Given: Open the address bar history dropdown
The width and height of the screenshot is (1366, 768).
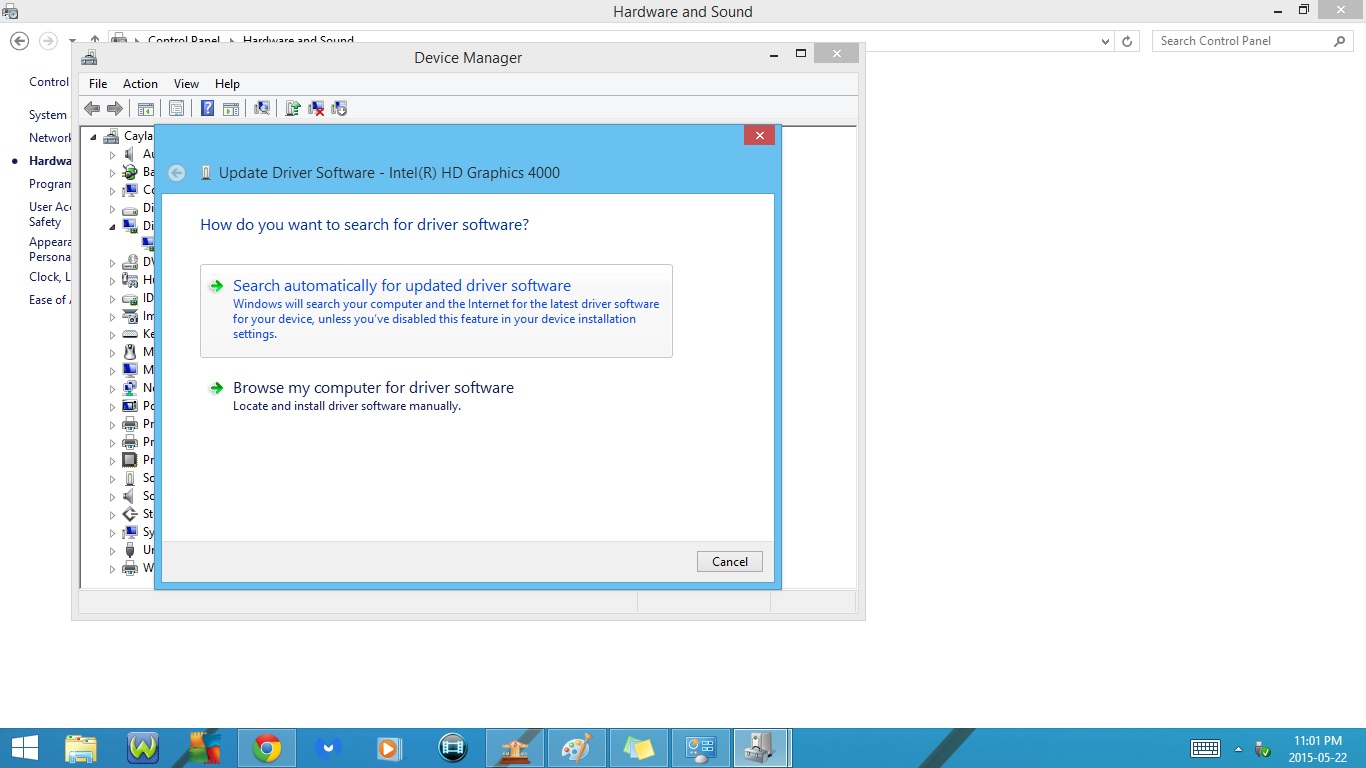Looking at the screenshot, I should coord(1105,41).
